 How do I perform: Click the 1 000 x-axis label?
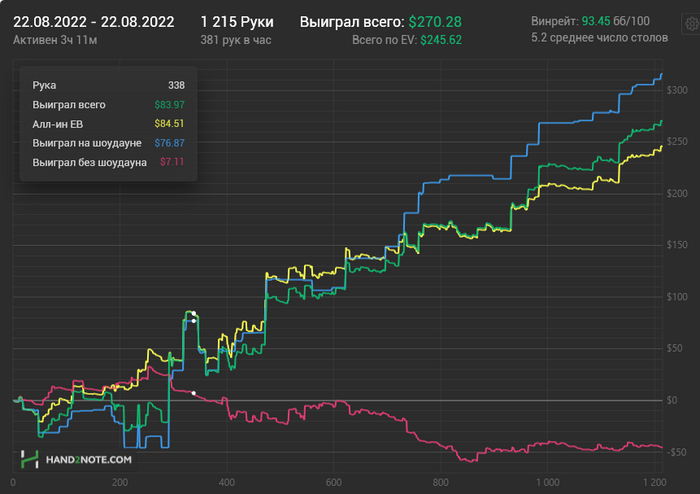coord(547,482)
